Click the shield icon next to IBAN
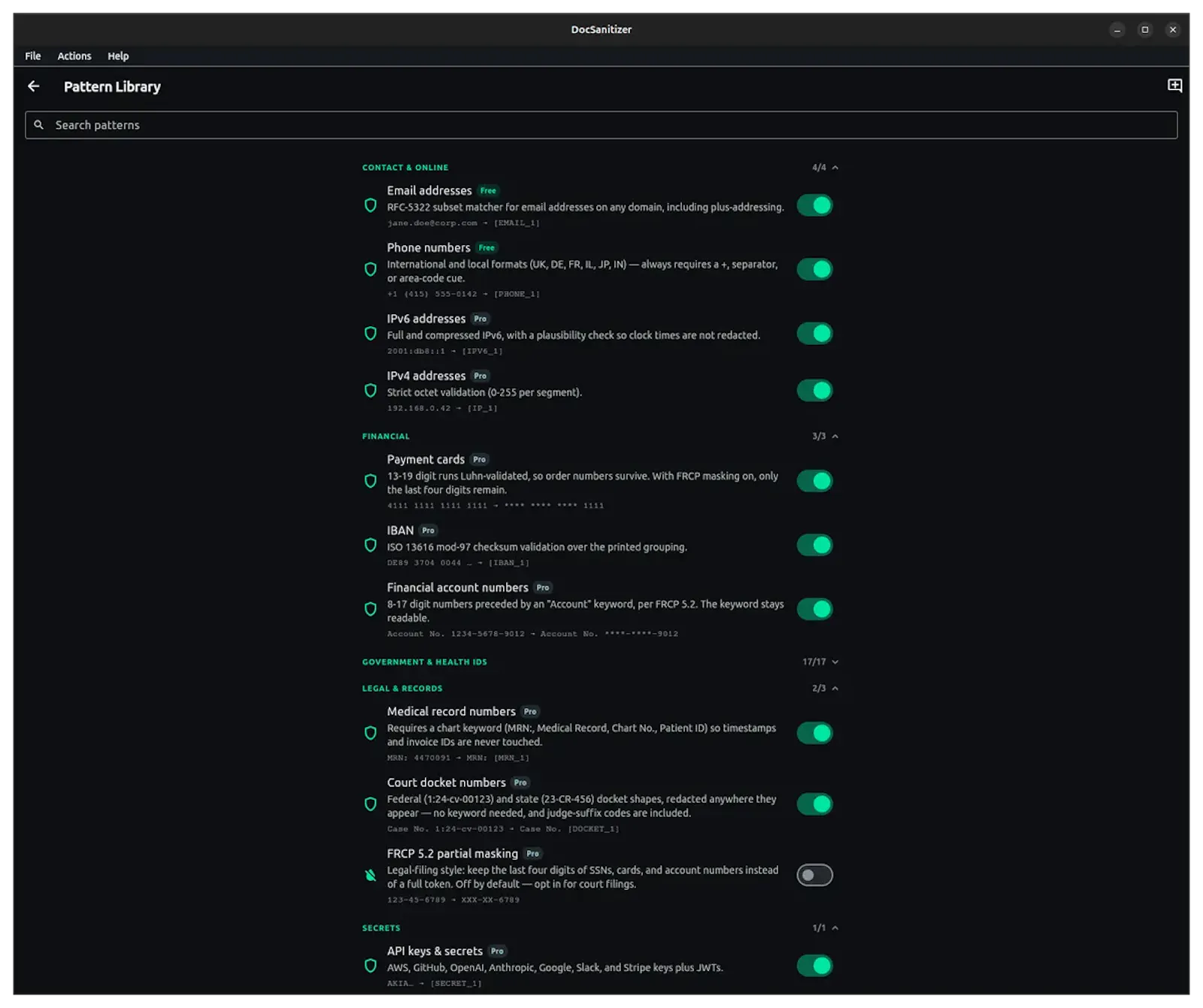 pyautogui.click(x=370, y=545)
